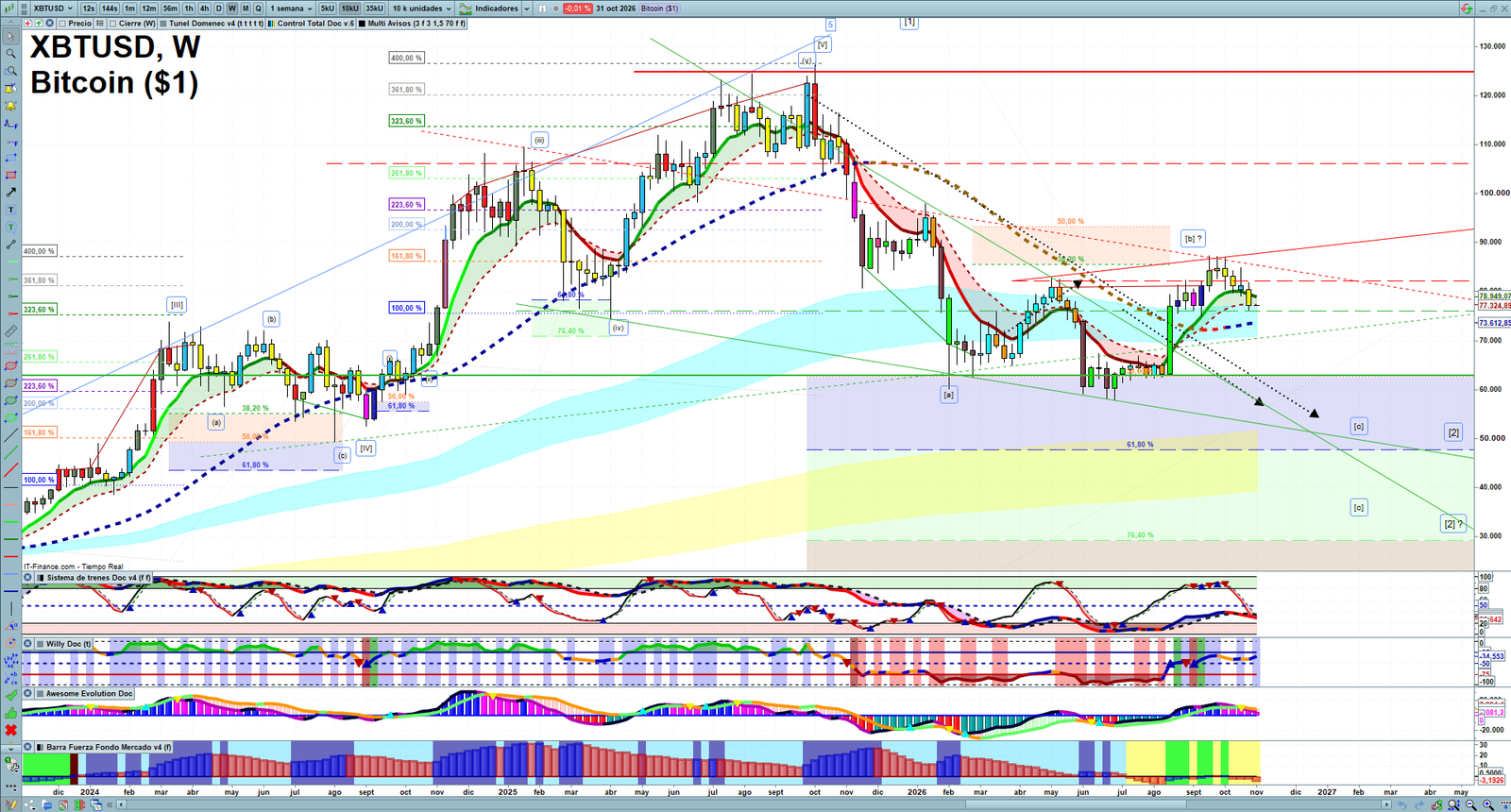
Task: Select the 12s timeframe button
Action: click(89, 8)
